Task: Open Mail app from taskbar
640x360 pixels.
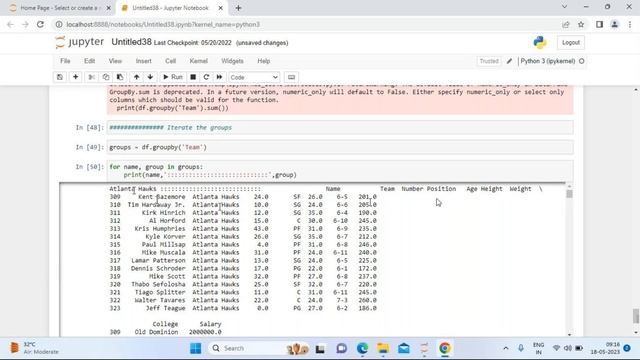Action: tap(404, 348)
